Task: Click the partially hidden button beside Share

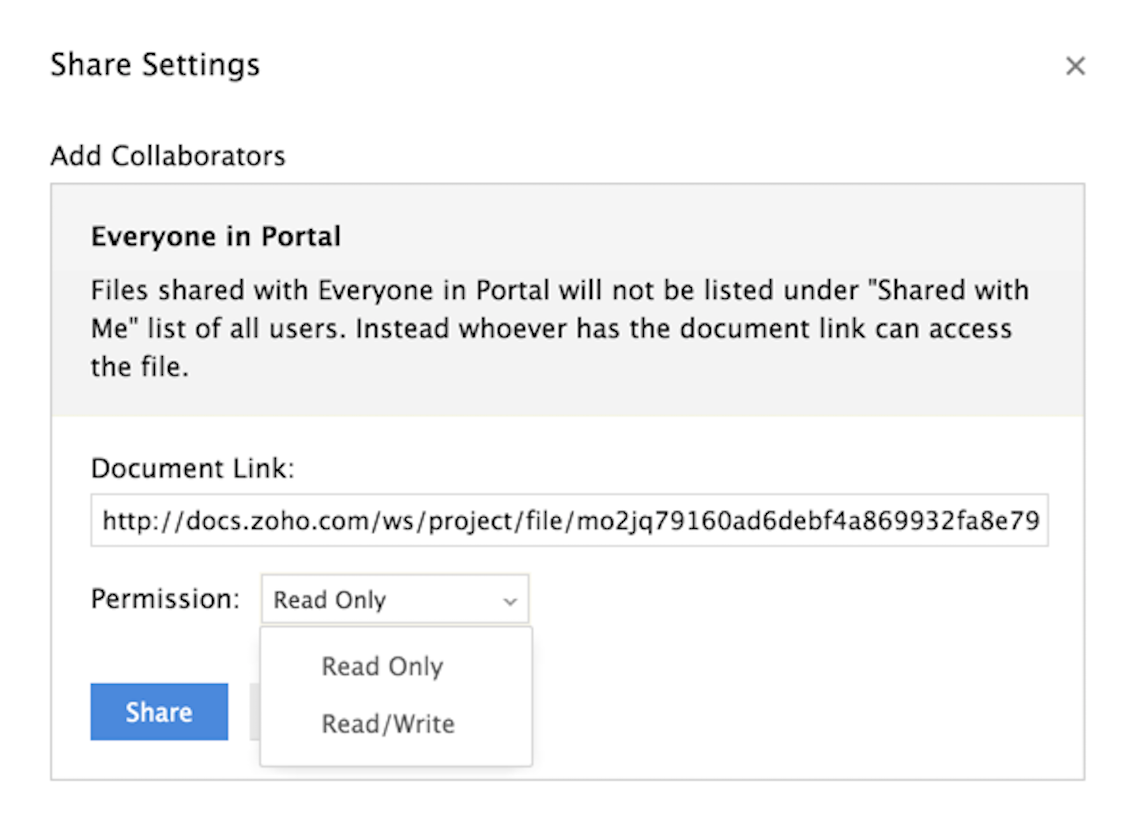Action: click(x=253, y=712)
